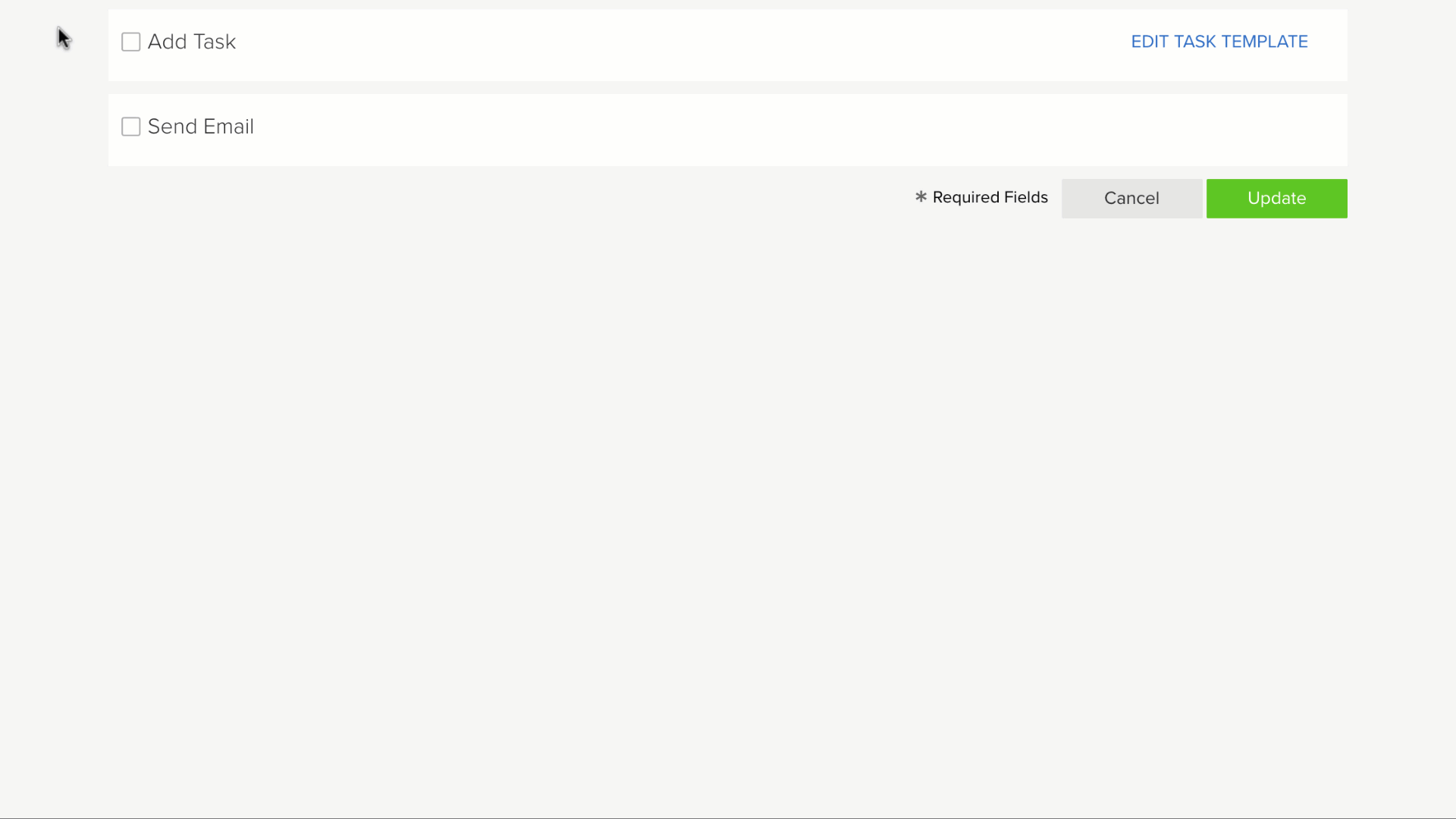Click the Add Task label text
This screenshot has height=819, width=1456.
[192, 42]
